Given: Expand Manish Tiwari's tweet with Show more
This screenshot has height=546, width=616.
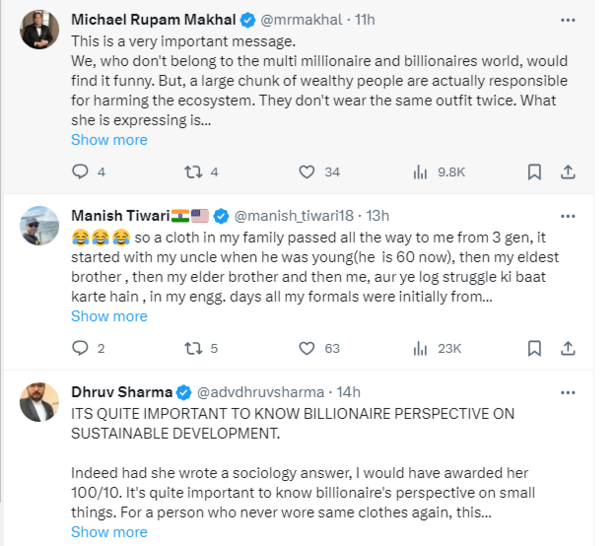Looking at the screenshot, I should coord(109,316).
